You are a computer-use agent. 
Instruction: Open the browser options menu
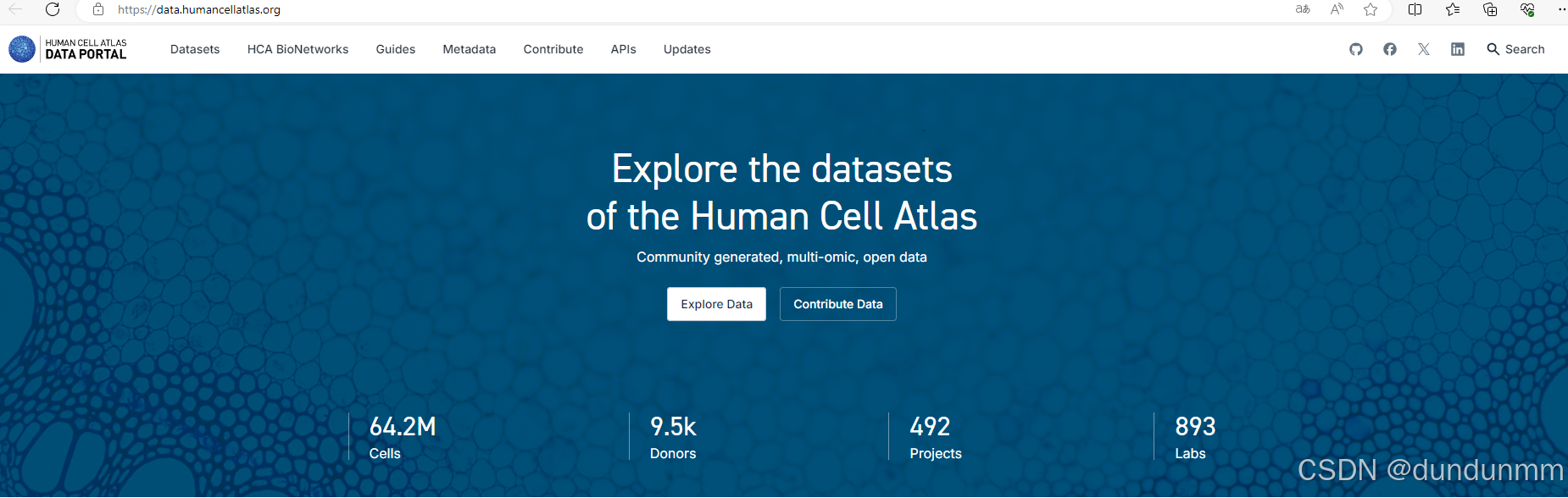tap(1562, 10)
